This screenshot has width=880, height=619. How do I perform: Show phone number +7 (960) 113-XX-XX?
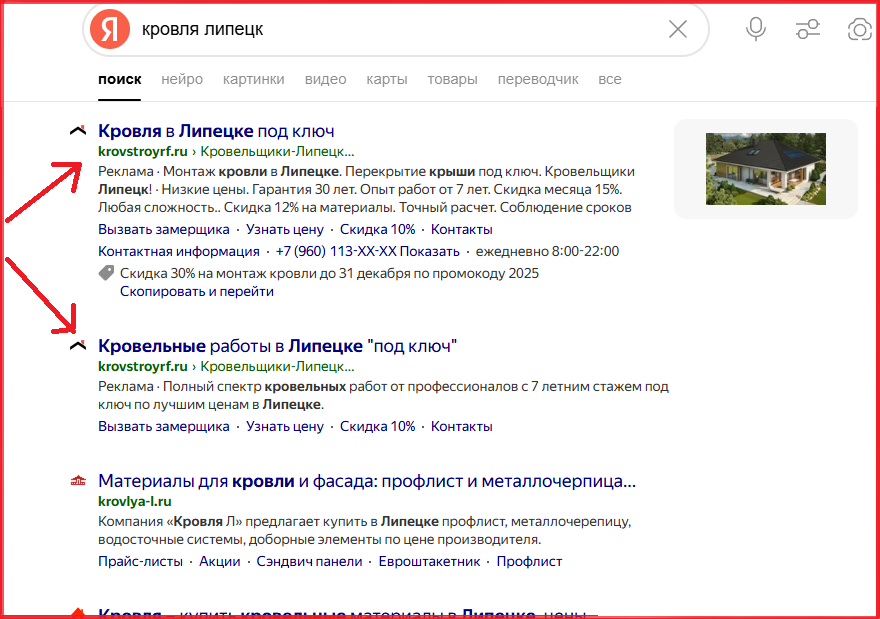[368, 251]
